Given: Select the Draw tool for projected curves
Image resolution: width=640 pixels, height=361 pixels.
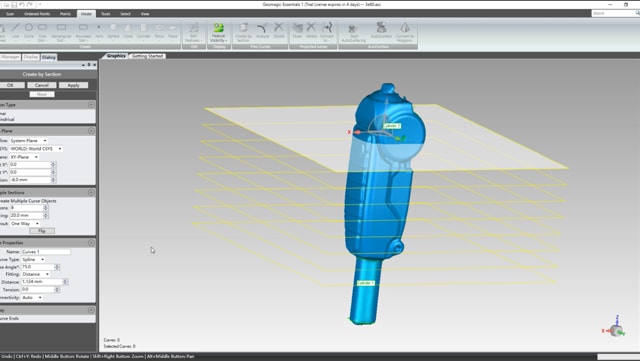Looking at the screenshot, I should click(x=297, y=31).
